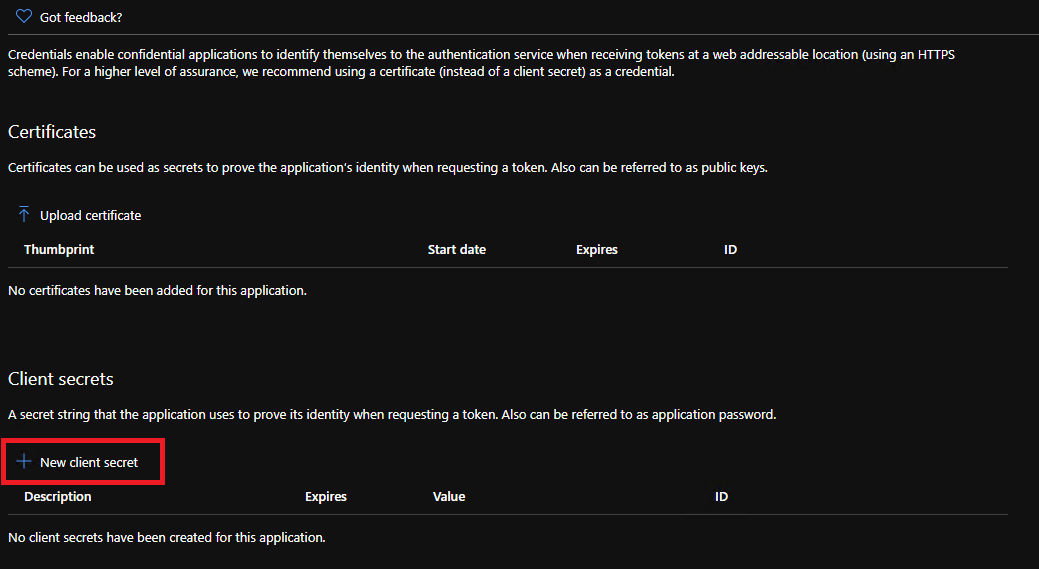Select the Upload certificate button label

pyautogui.click(x=90, y=216)
